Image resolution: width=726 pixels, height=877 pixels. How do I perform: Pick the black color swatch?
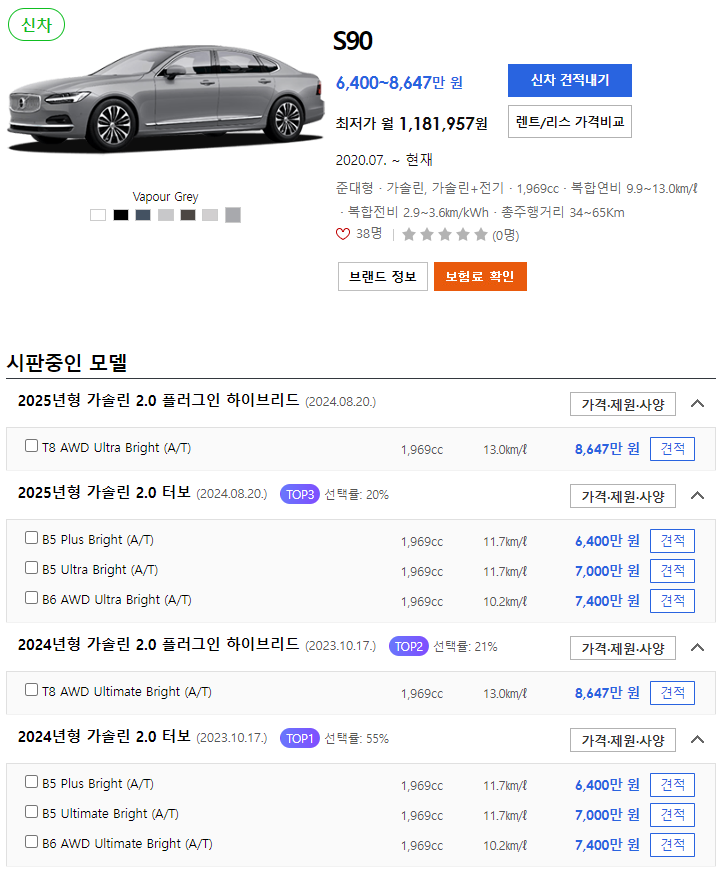tap(121, 215)
